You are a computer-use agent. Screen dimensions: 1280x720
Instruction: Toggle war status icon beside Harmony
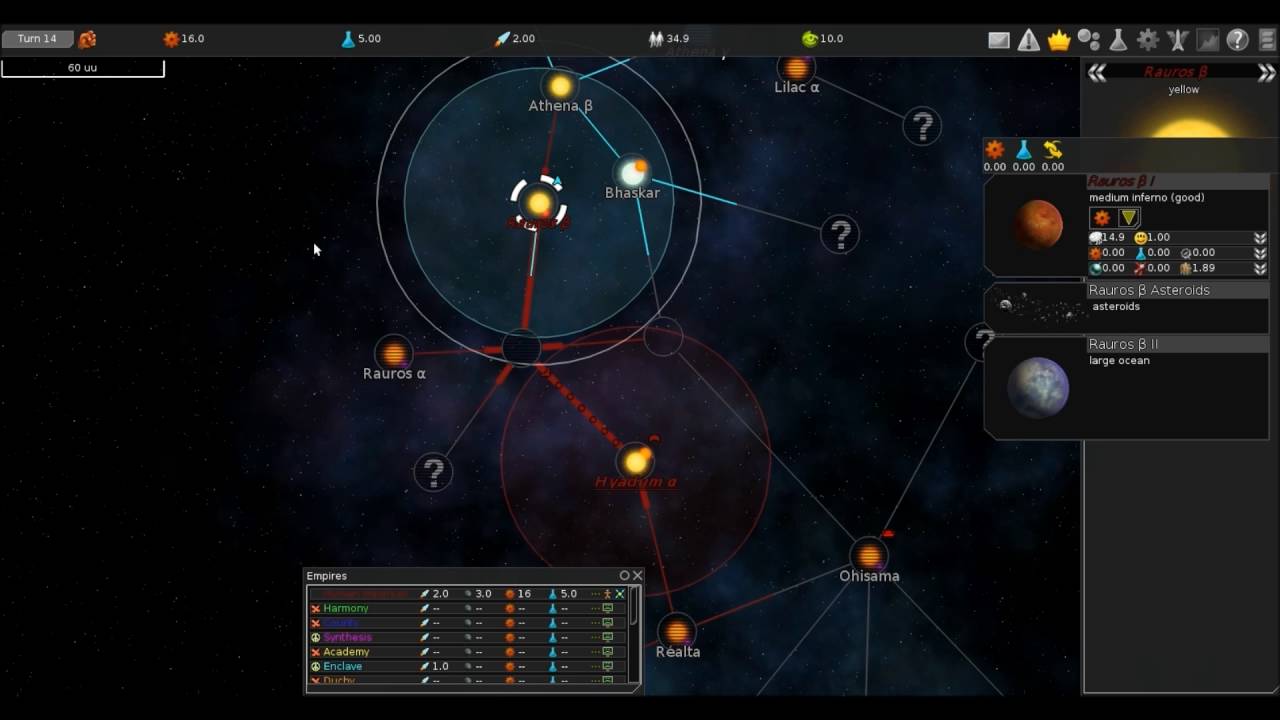[x=315, y=608]
